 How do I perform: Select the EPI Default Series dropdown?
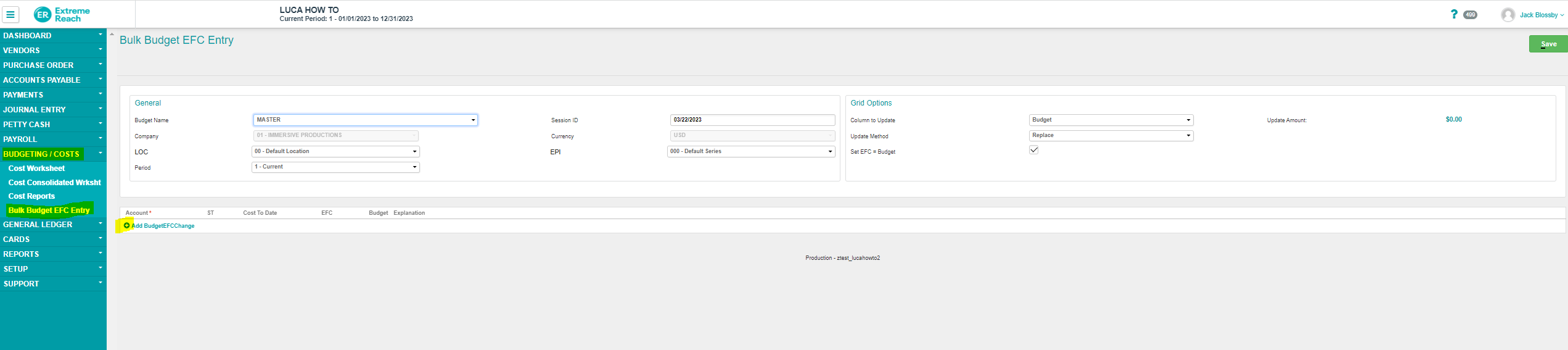750,151
